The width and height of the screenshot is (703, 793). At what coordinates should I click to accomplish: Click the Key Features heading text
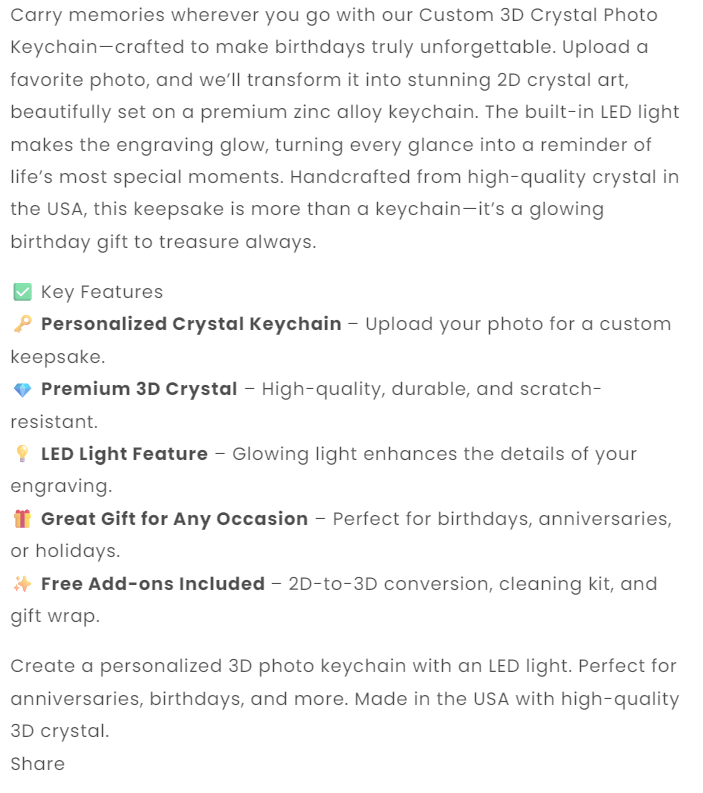coord(102,292)
